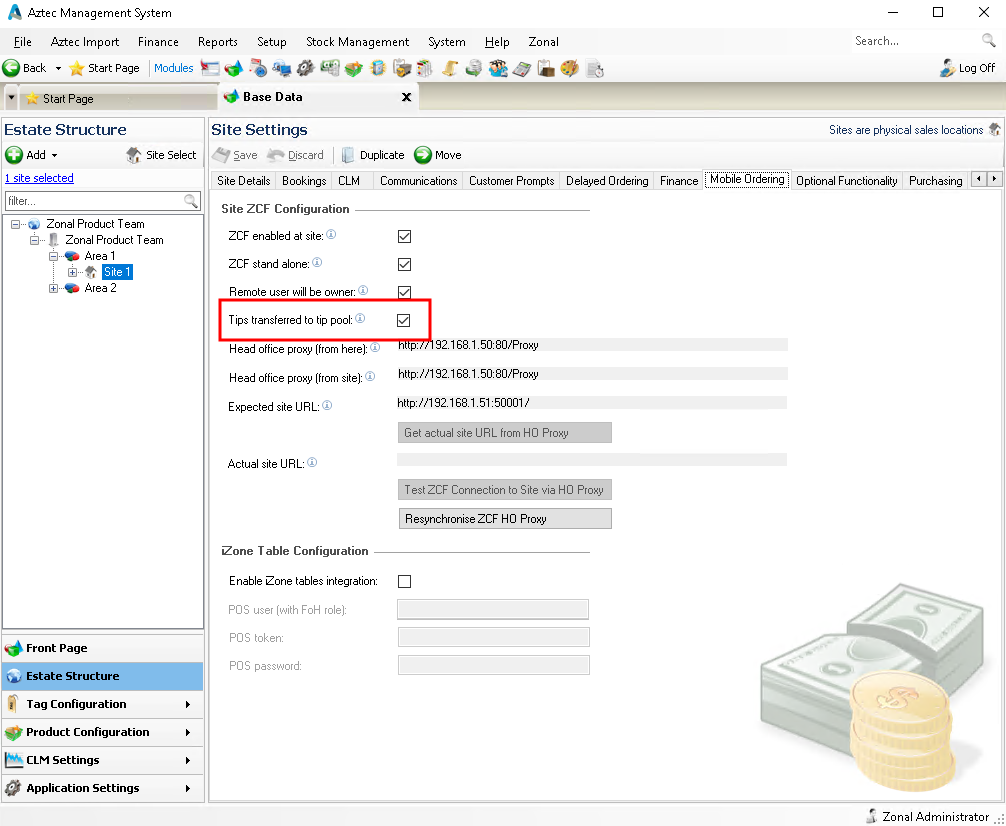Switch to the Optional Functionality tab
Screen dimensions: 1006x826
[x=846, y=181]
